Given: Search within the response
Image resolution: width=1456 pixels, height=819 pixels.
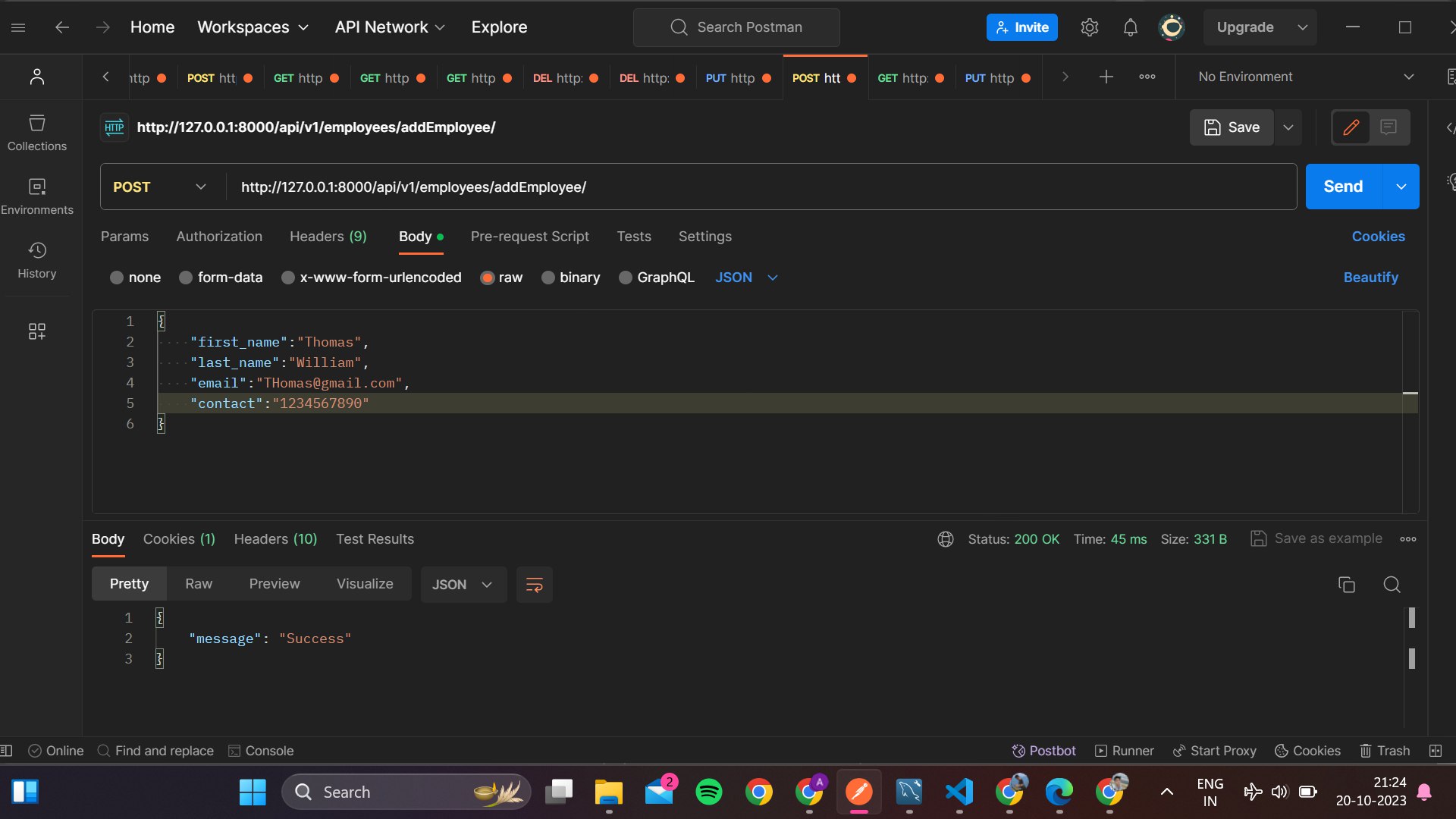Looking at the screenshot, I should click(1391, 585).
